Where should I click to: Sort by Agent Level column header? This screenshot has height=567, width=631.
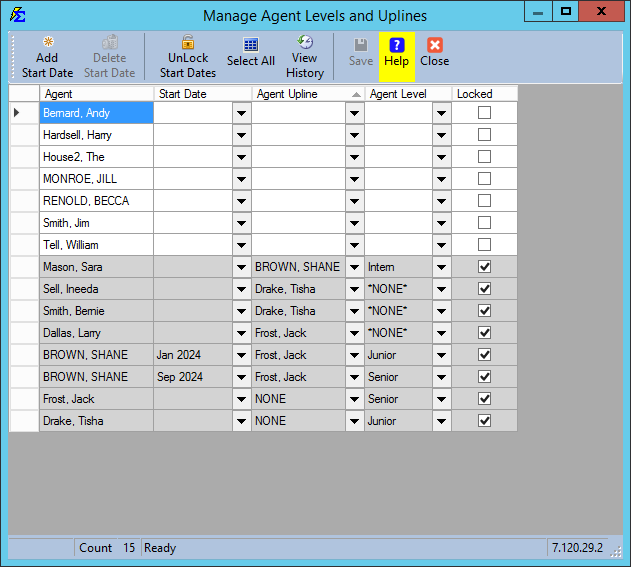click(408, 94)
